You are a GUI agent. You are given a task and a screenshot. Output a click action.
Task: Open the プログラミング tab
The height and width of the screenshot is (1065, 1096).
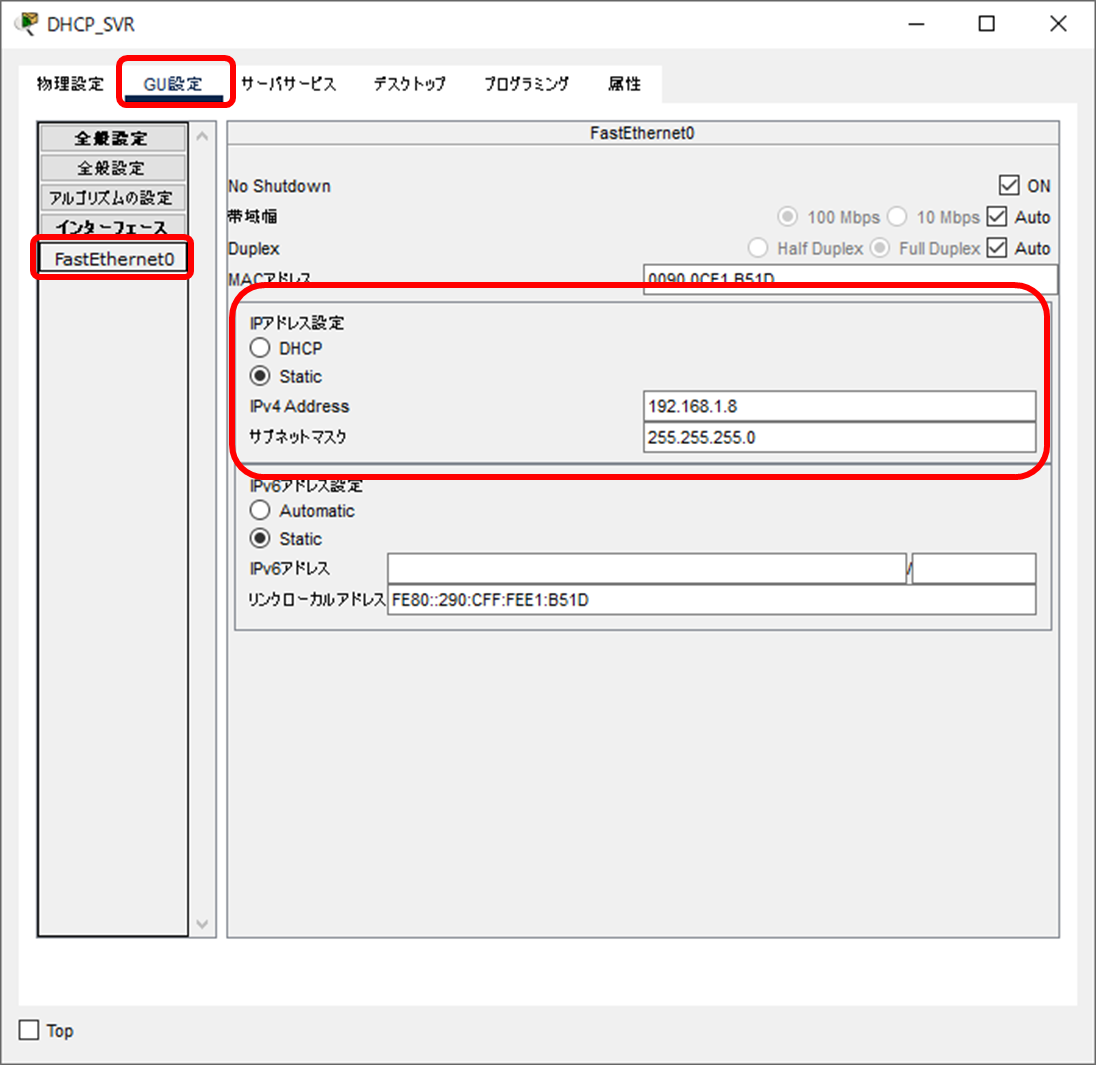pyautogui.click(x=526, y=84)
